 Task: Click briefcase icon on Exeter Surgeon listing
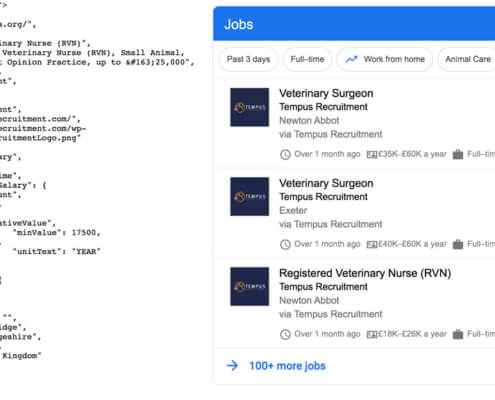[x=458, y=244]
